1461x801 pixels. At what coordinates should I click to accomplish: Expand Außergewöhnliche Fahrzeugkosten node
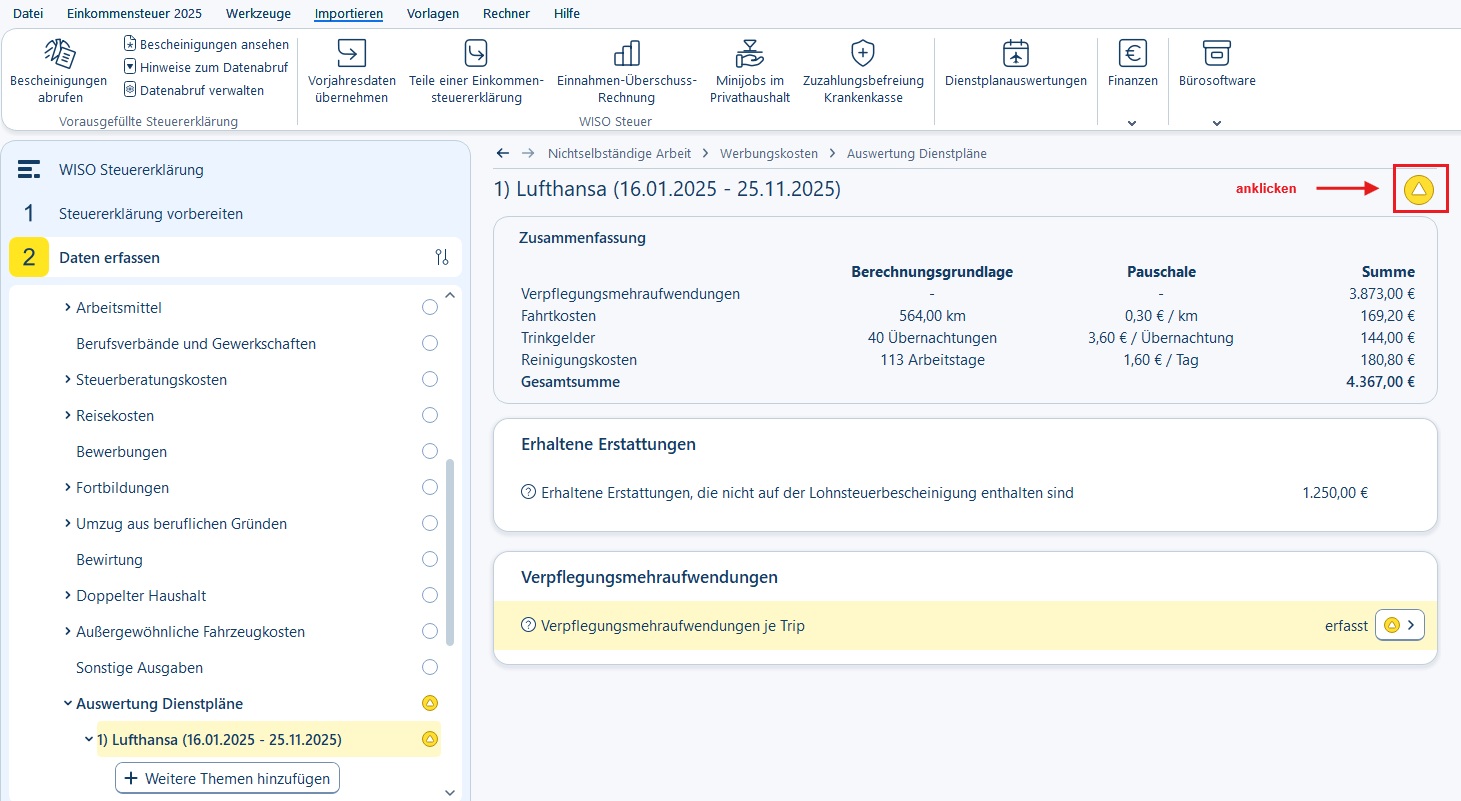coord(68,631)
